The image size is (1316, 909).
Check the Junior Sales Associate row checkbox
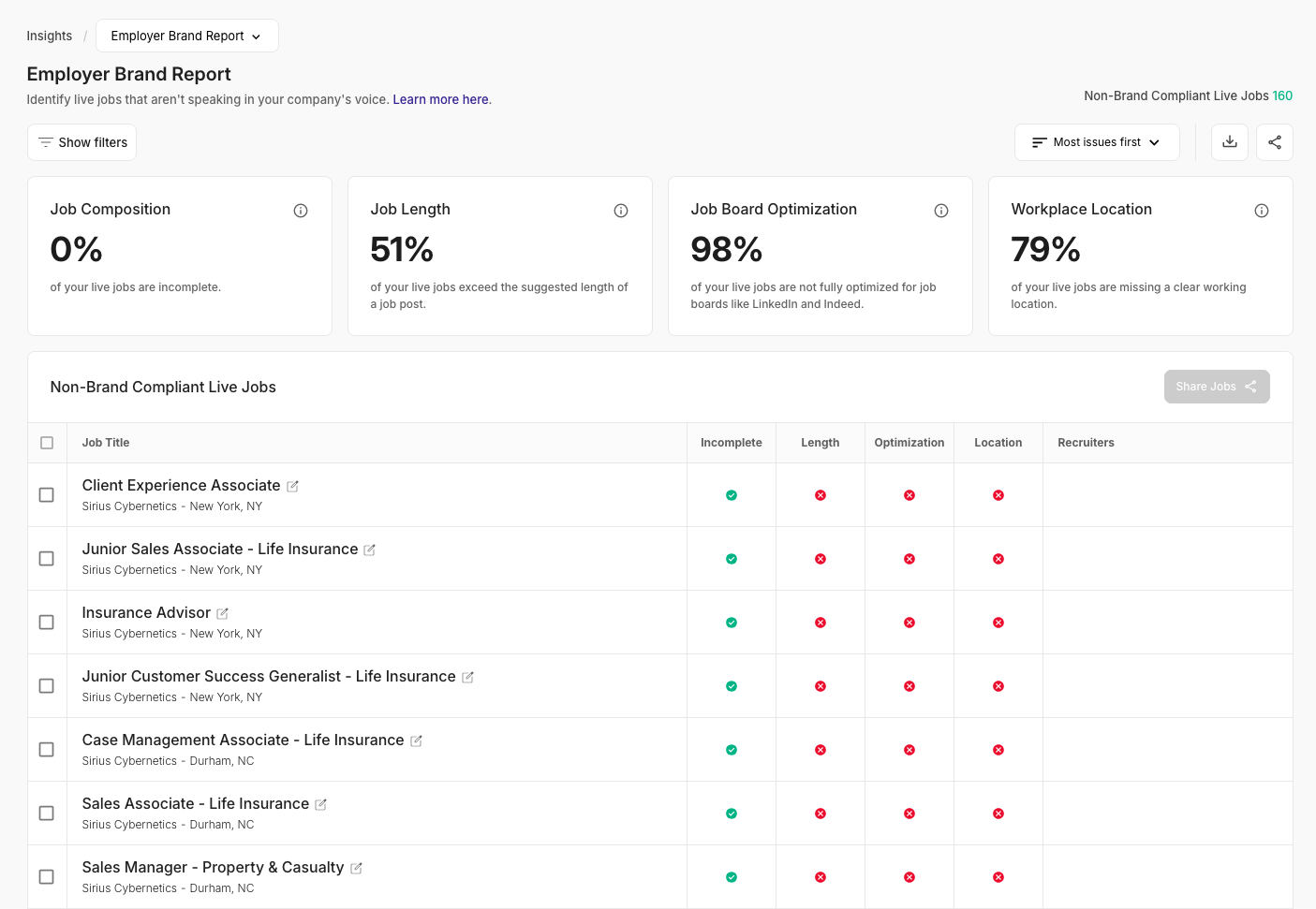[x=46, y=559]
